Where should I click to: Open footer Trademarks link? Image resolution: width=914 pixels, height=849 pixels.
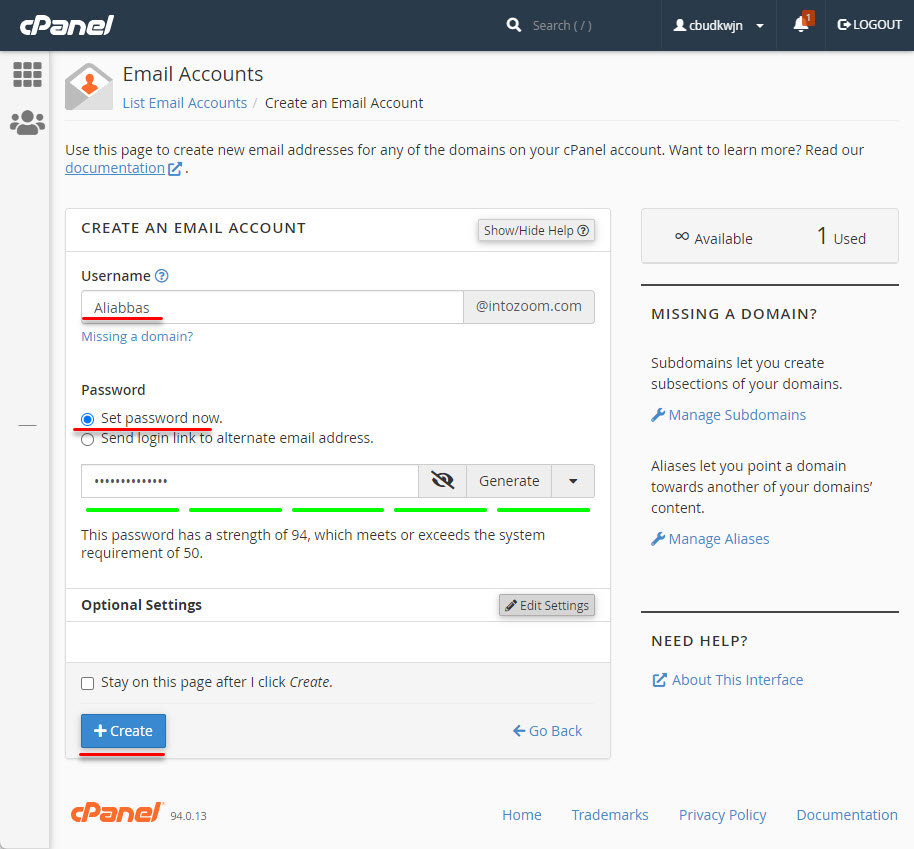(610, 815)
